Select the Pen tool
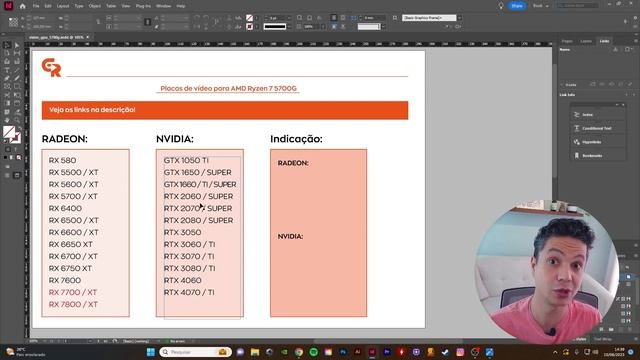This screenshot has width=640, height=360. [x=7, y=78]
